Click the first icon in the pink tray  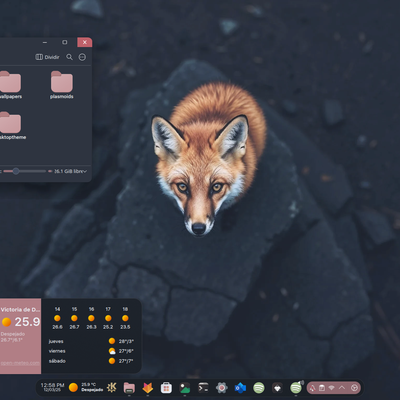pos(312,388)
